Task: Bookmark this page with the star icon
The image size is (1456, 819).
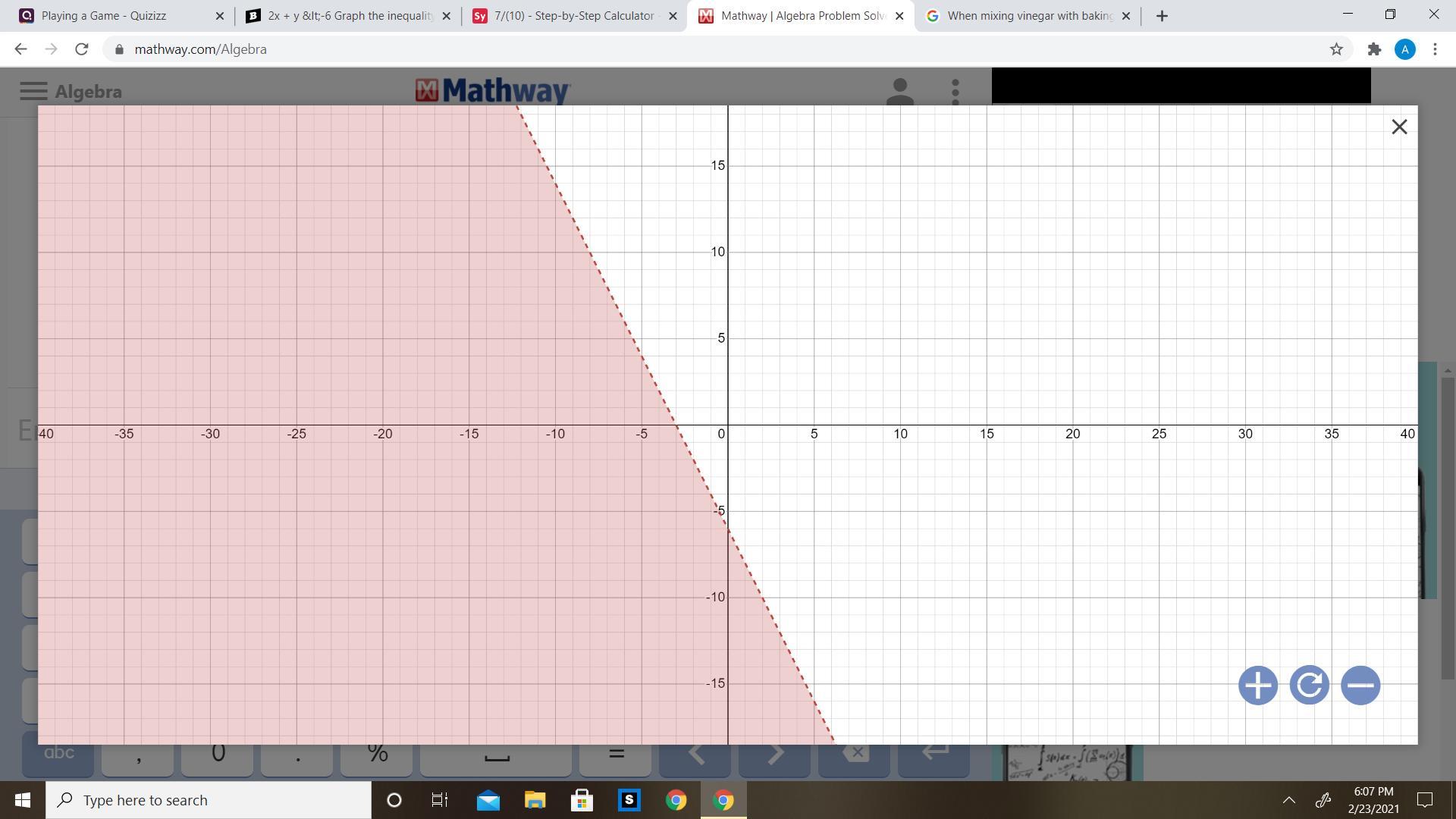Action: (x=1336, y=49)
